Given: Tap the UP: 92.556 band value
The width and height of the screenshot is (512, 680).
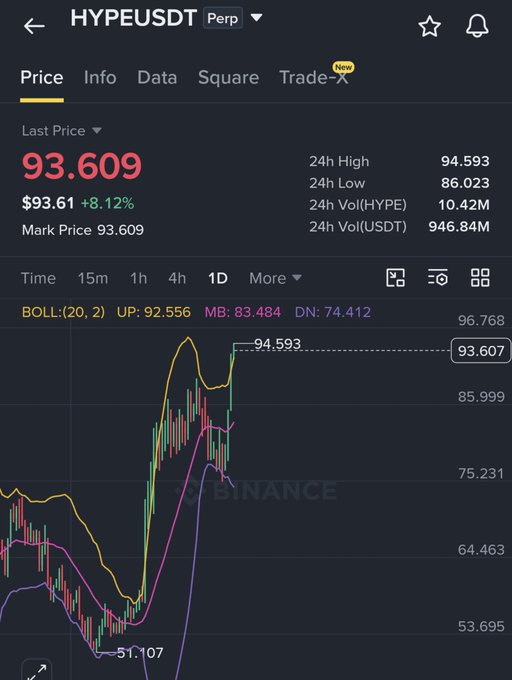Looking at the screenshot, I should pos(153,312).
